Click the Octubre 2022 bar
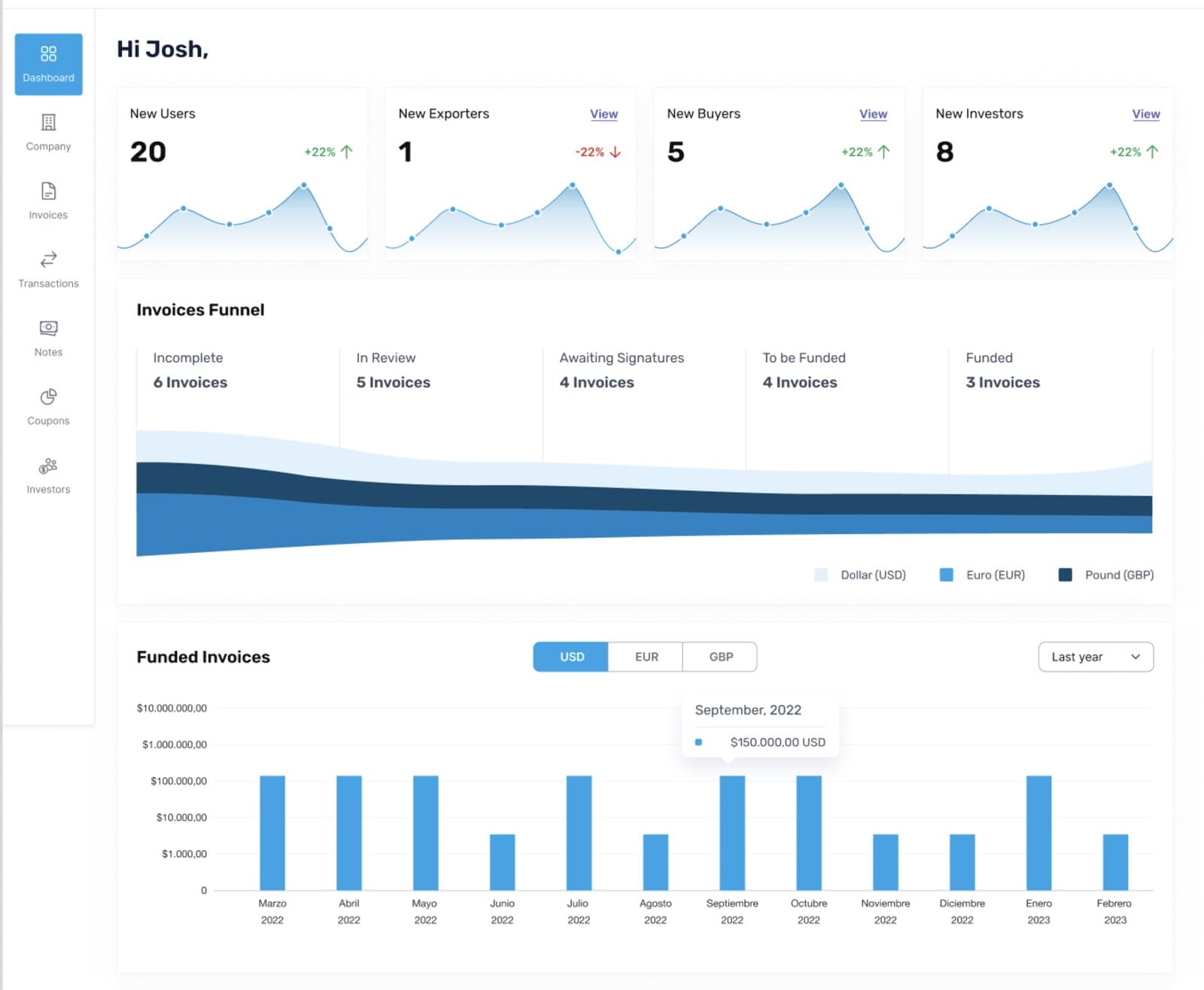The width and height of the screenshot is (1204, 990). click(x=809, y=833)
